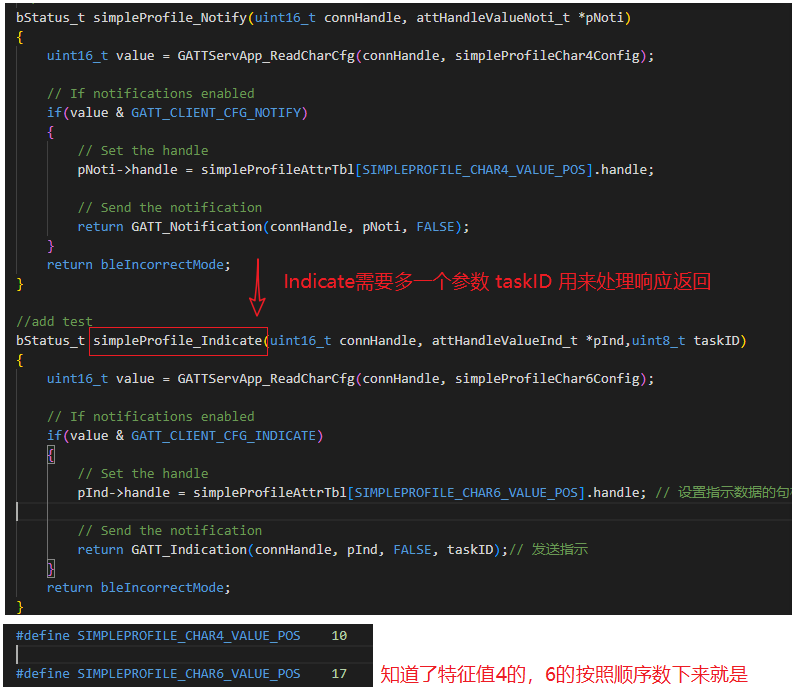The width and height of the screenshot is (795, 688).
Task: Click the simpleProfile_Indicate function name
Action: tap(179, 341)
